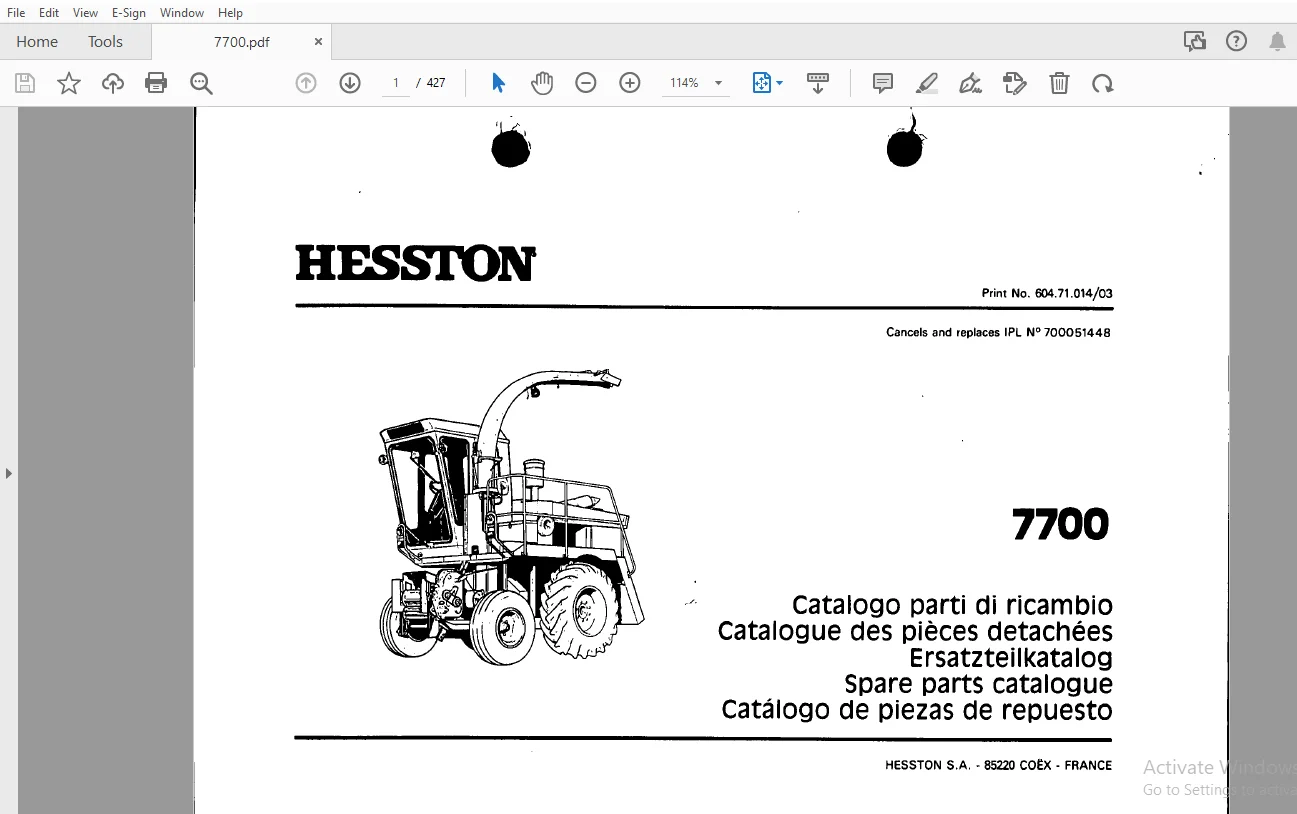Open the Help question mark icon
This screenshot has width=1297, height=814.
click(1237, 41)
